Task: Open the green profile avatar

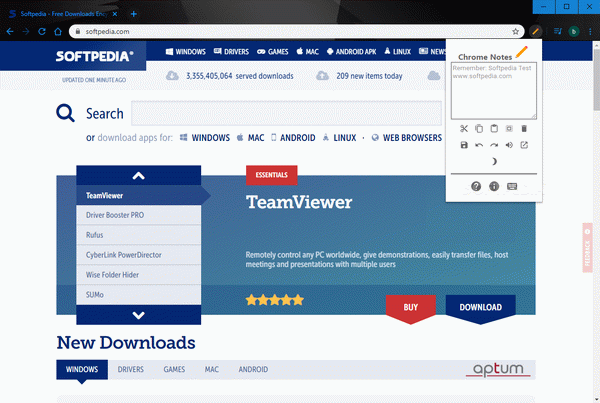Action: [574, 31]
